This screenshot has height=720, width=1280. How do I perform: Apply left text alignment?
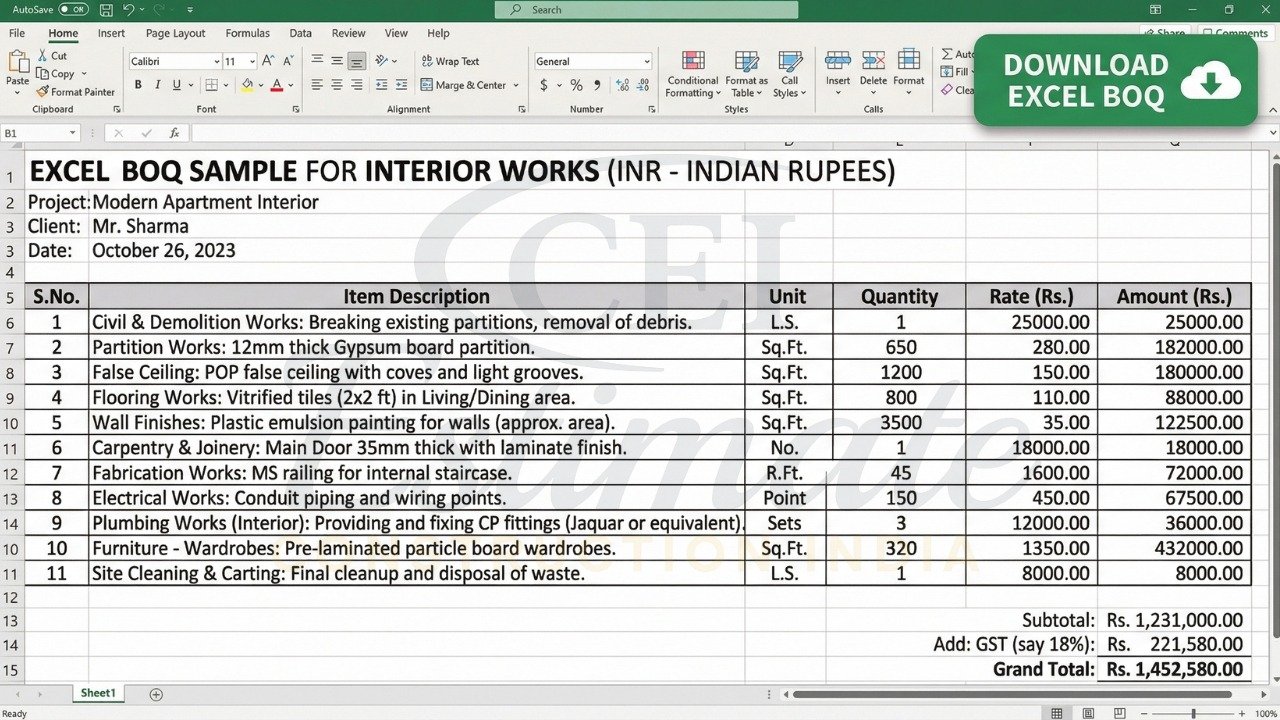click(x=317, y=85)
